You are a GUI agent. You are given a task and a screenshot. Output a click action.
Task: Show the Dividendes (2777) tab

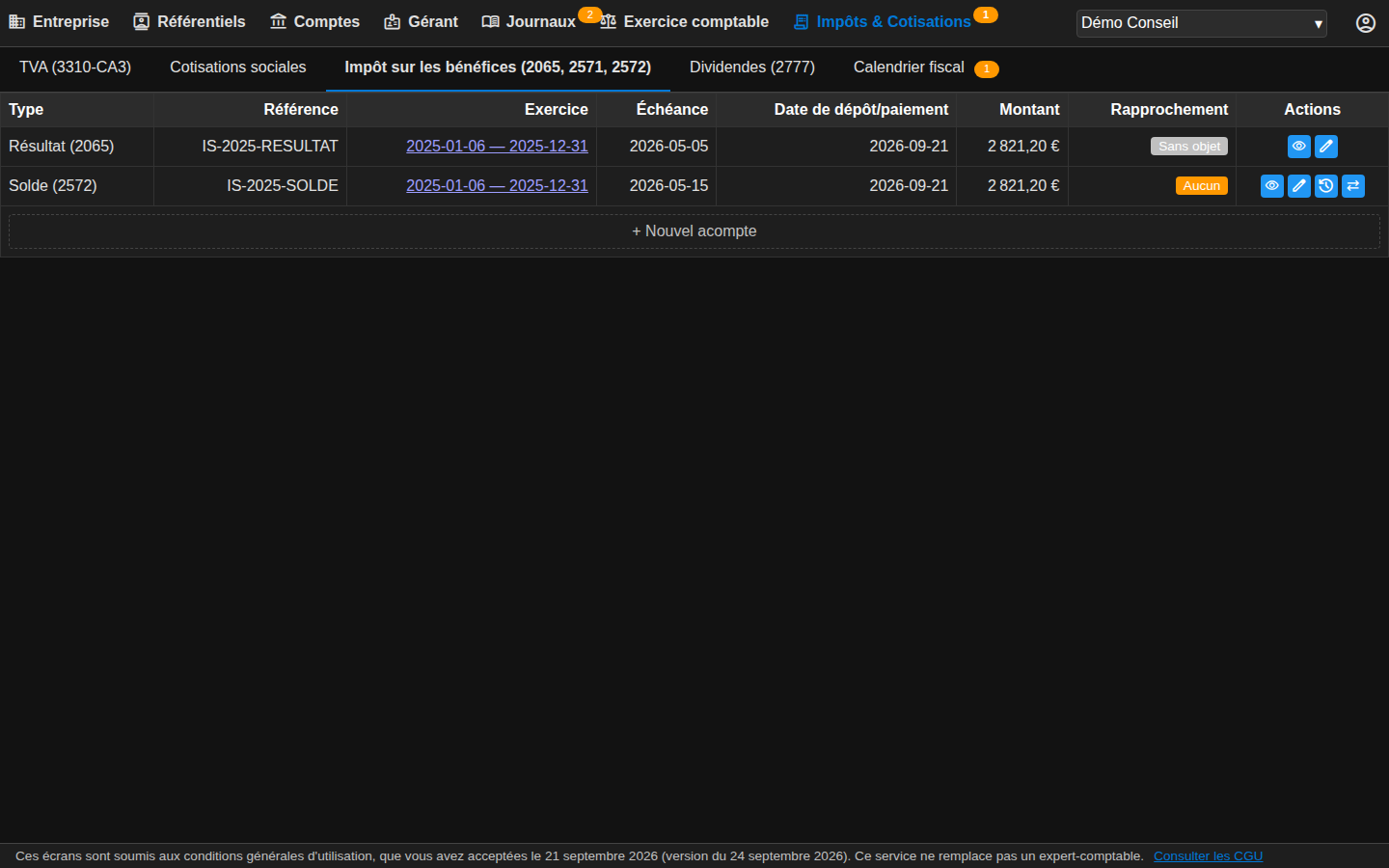(752, 68)
